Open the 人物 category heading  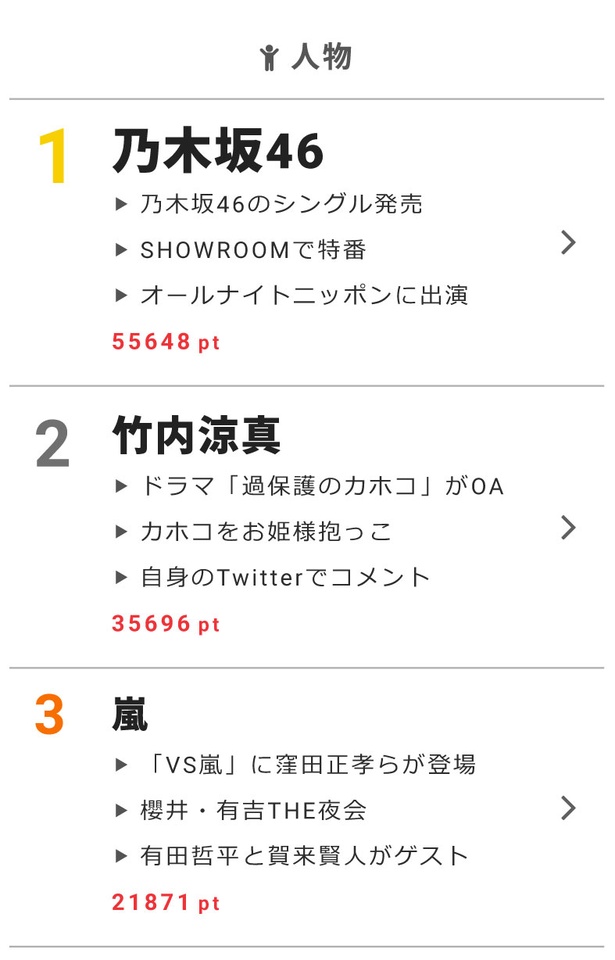tap(322, 58)
